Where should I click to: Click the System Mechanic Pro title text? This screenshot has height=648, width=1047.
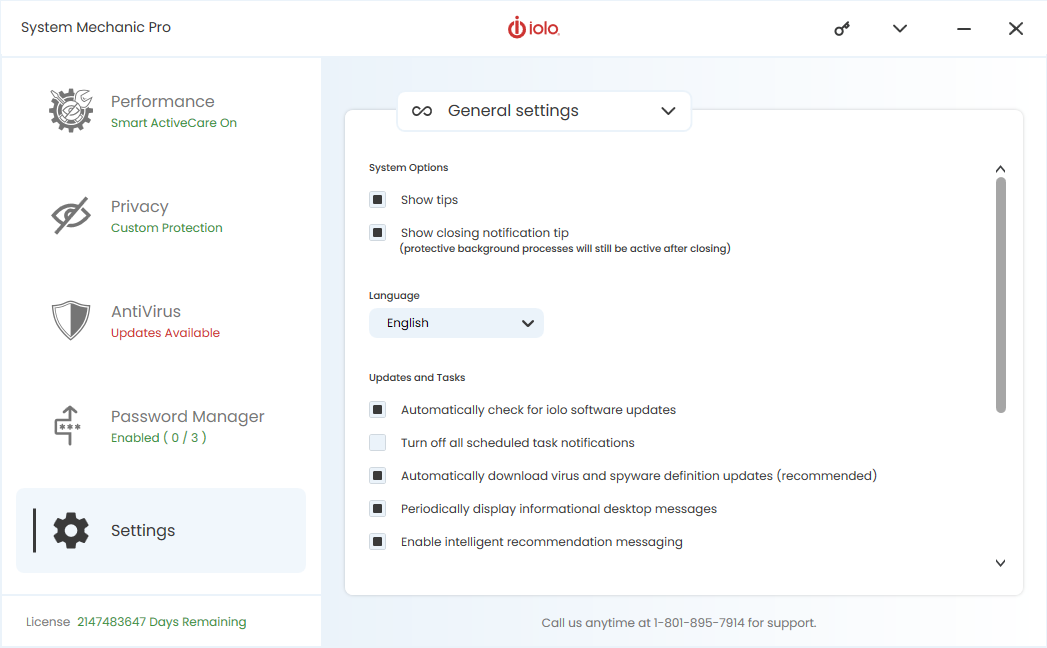coord(96,27)
